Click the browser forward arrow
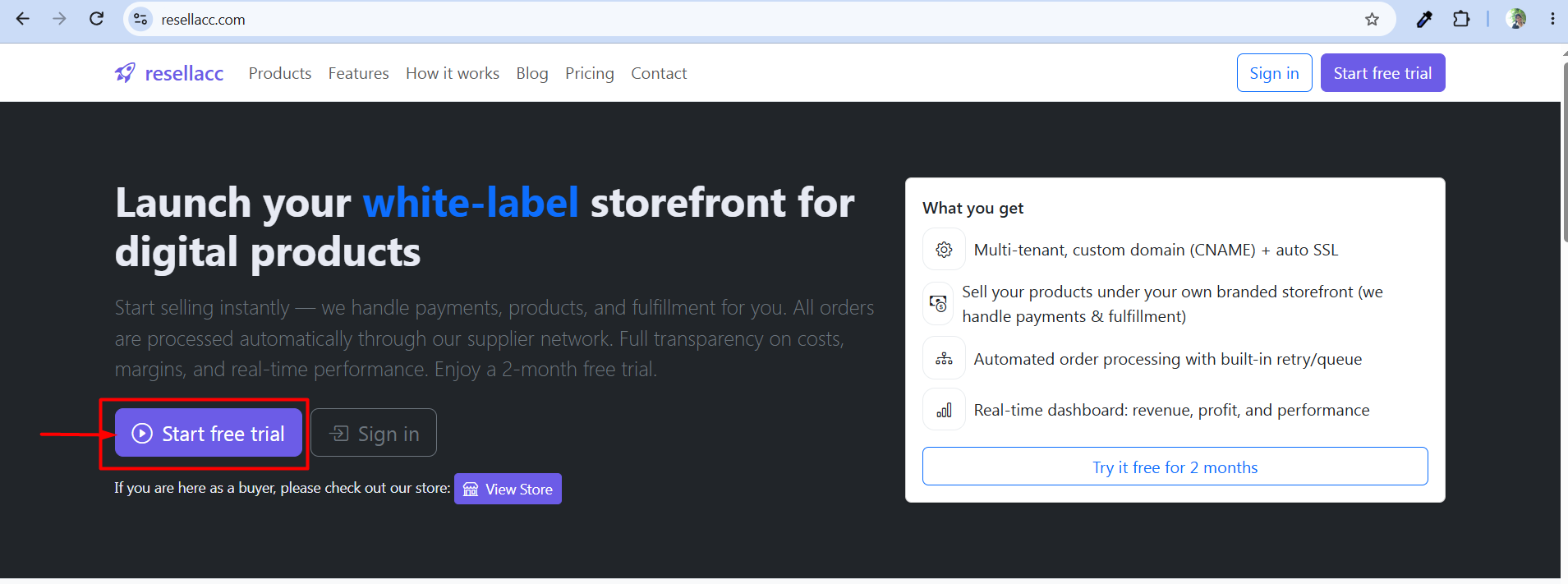The height and width of the screenshot is (584, 1568). (59, 19)
